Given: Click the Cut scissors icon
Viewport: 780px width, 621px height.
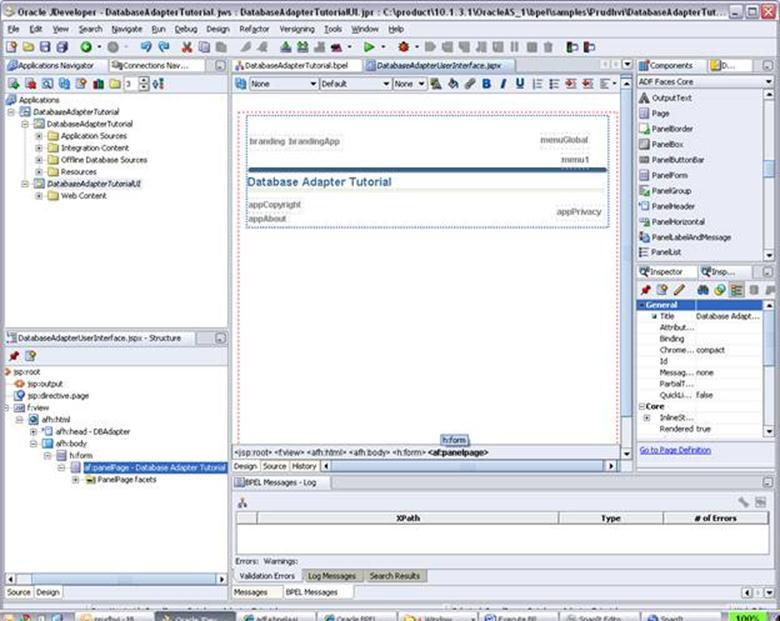Looking at the screenshot, I should pos(187,47).
